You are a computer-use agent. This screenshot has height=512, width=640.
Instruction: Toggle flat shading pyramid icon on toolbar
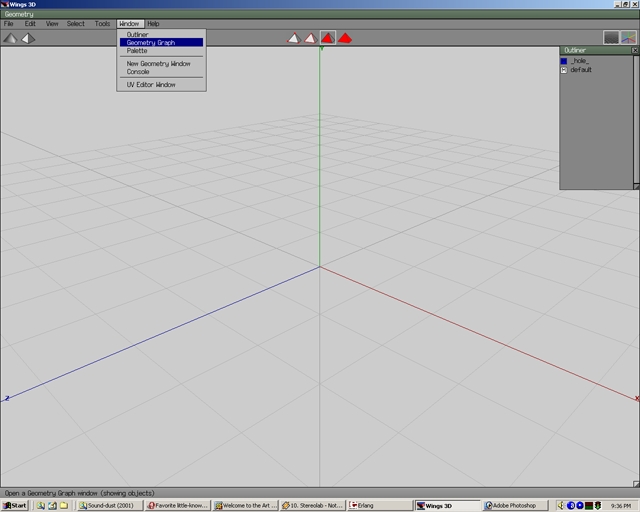tap(10, 38)
